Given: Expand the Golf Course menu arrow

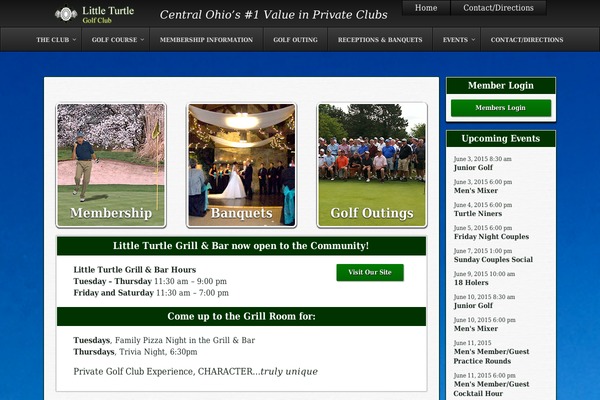Looking at the screenshot, I should coord(142,39).
